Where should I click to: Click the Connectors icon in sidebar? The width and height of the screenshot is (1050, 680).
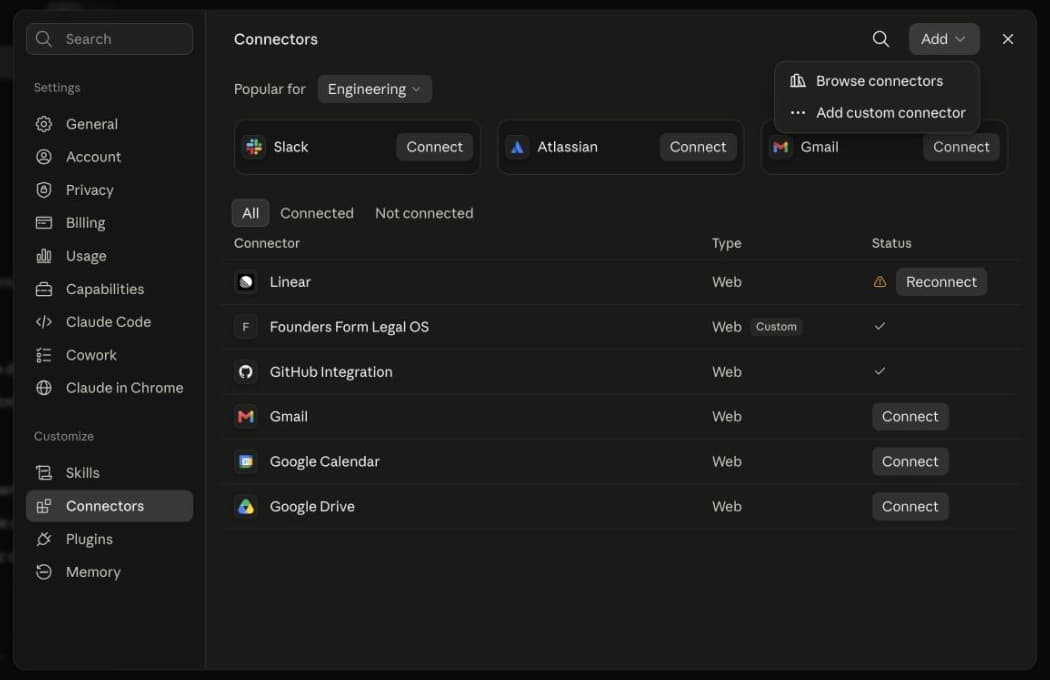[44, 506]
